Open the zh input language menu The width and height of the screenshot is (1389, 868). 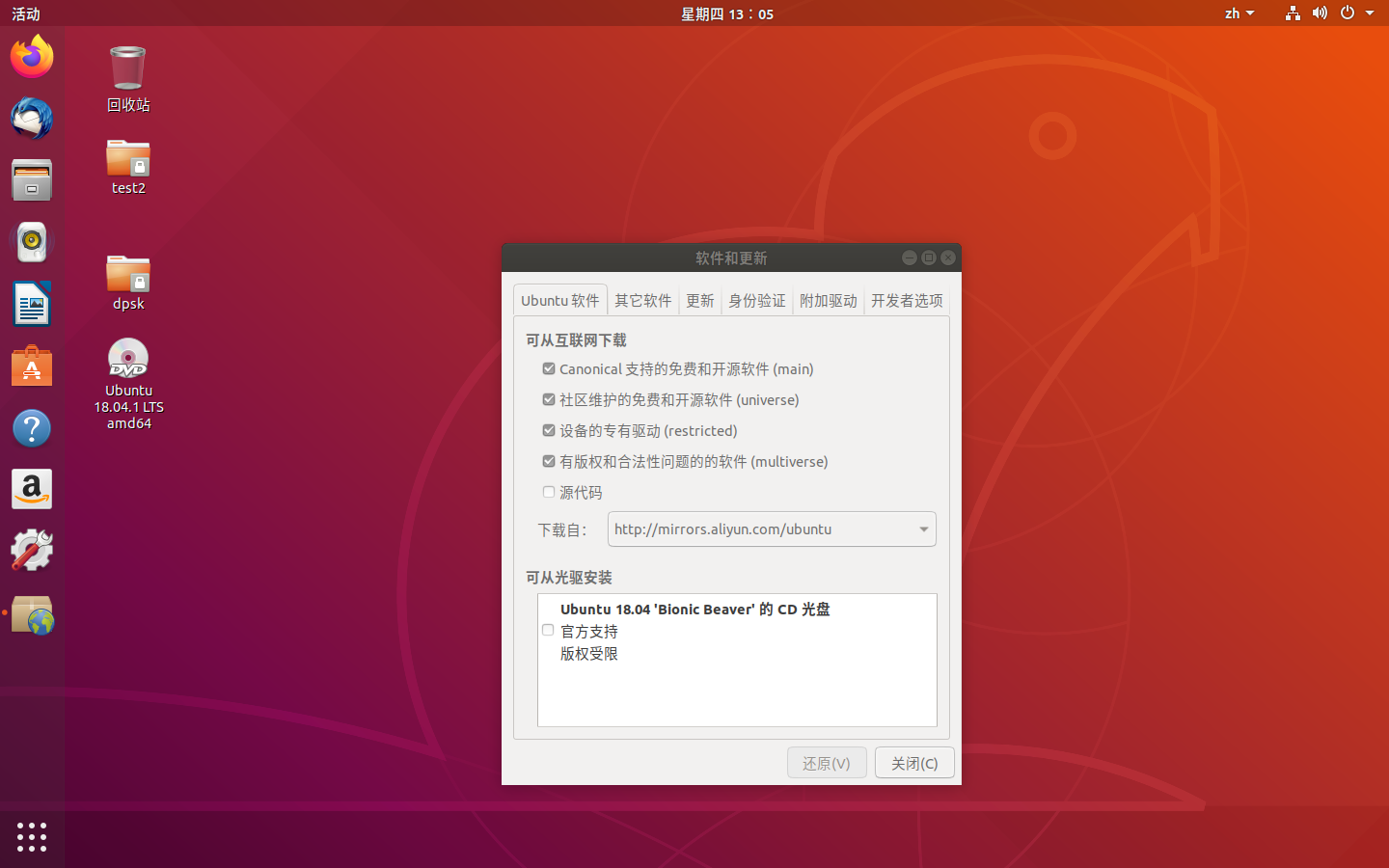tap(1239, 14)
